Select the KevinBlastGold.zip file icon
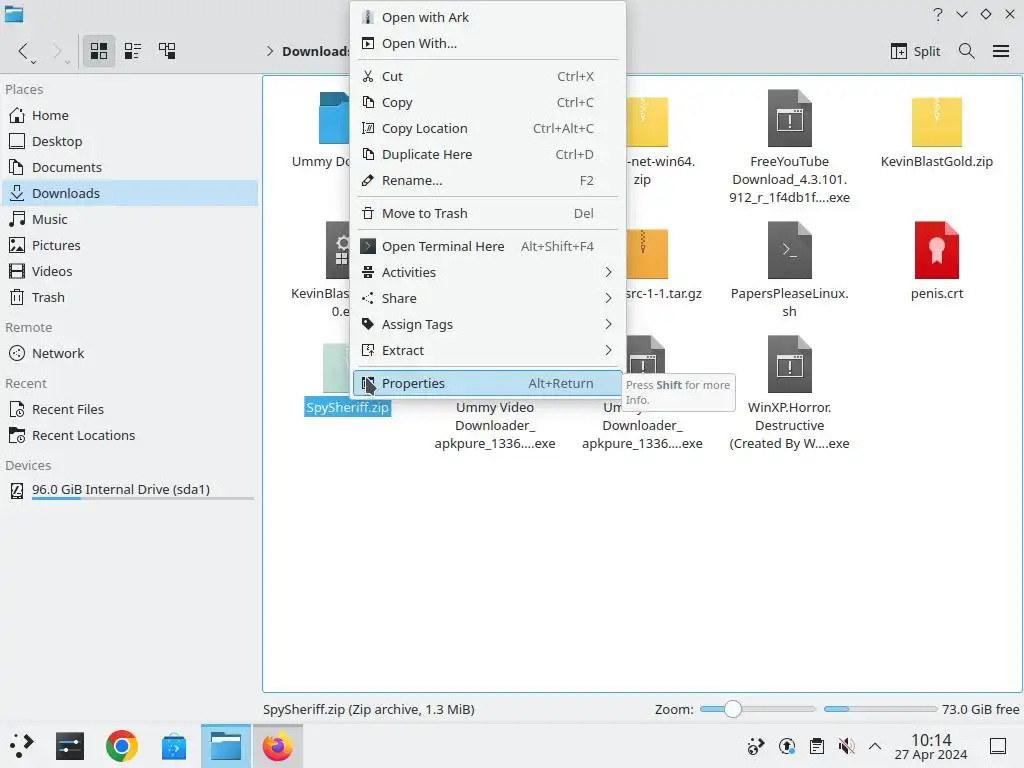 tap(936, 121)
